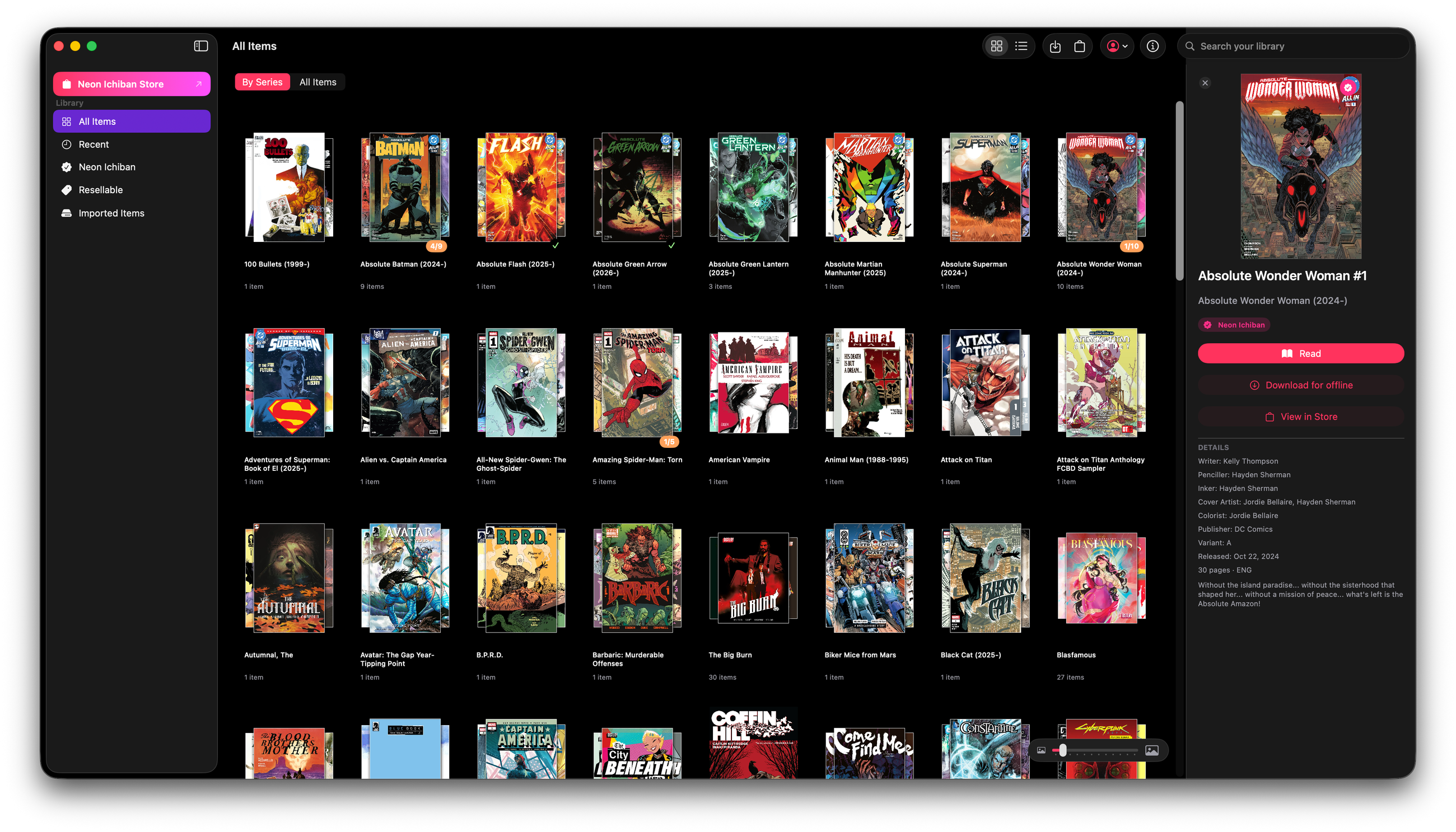Click the library vertical scrollbar

coord(1179,191)
